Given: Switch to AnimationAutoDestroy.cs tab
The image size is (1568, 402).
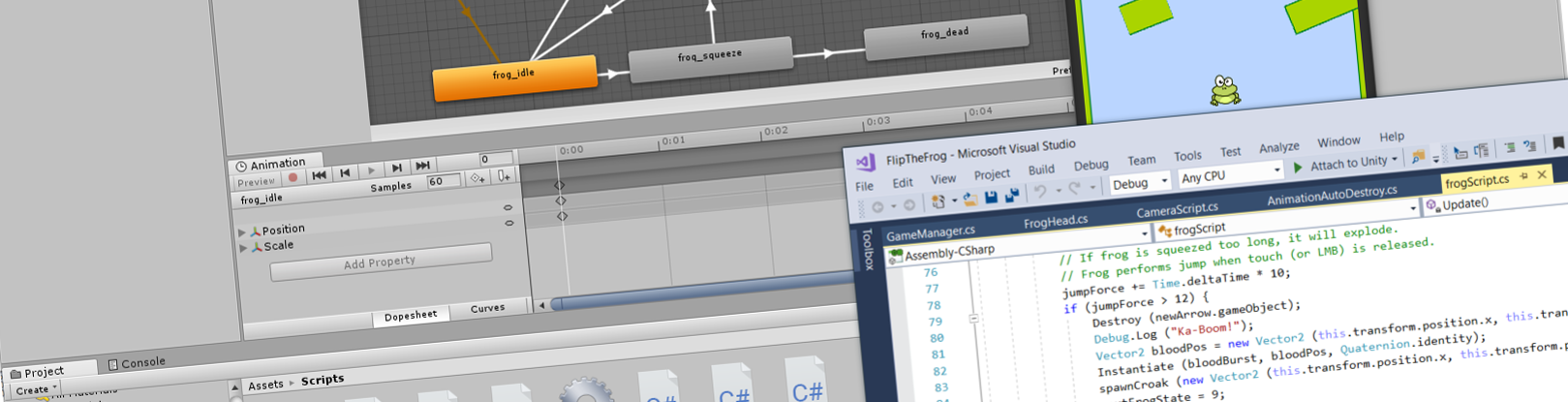Looking at the screenshot, I should (x=1332, y=197).
